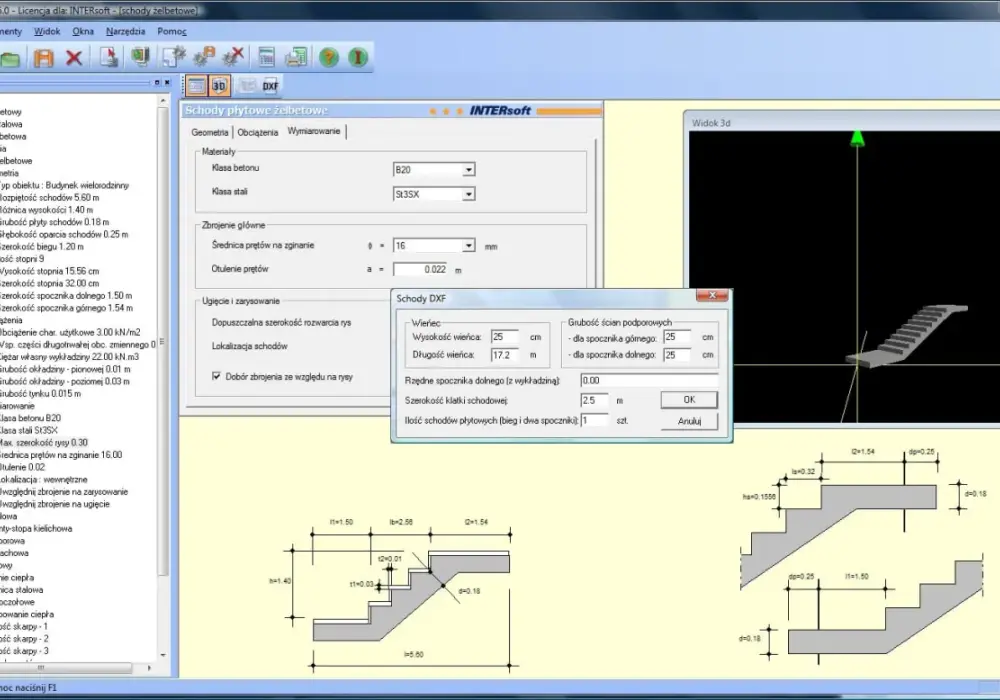Click the gear with floppy disk icon
Viewport: 1000px width, 700px height.
[203, 57]
